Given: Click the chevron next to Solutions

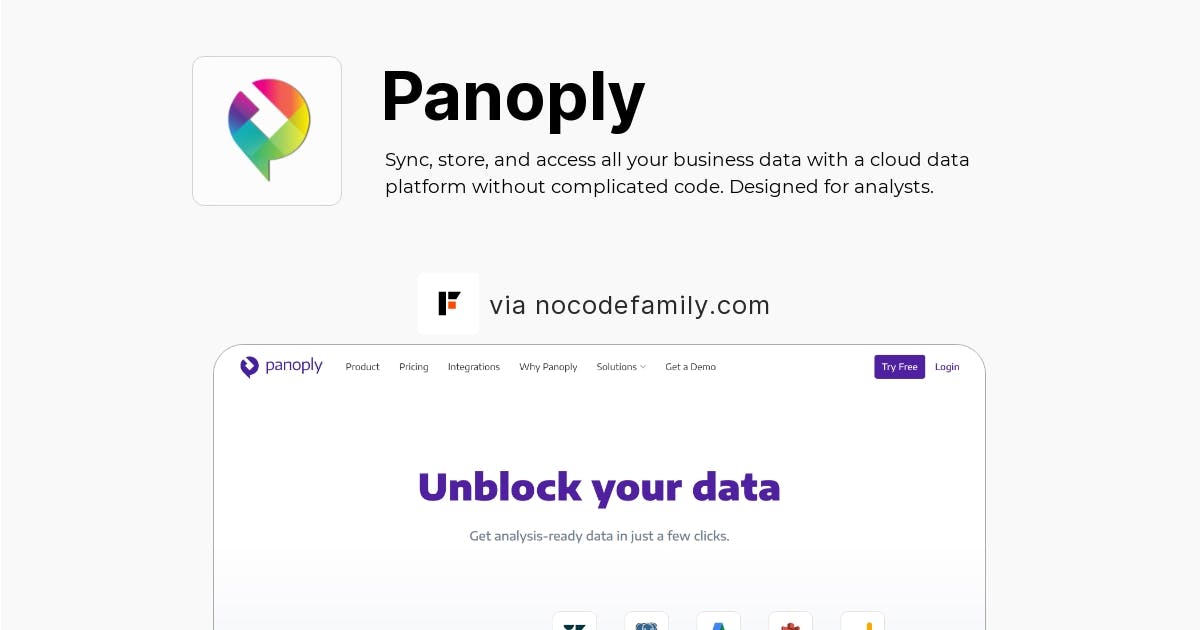Looking at the screenshot, I should pyautogui.click(x=643, y=367).
